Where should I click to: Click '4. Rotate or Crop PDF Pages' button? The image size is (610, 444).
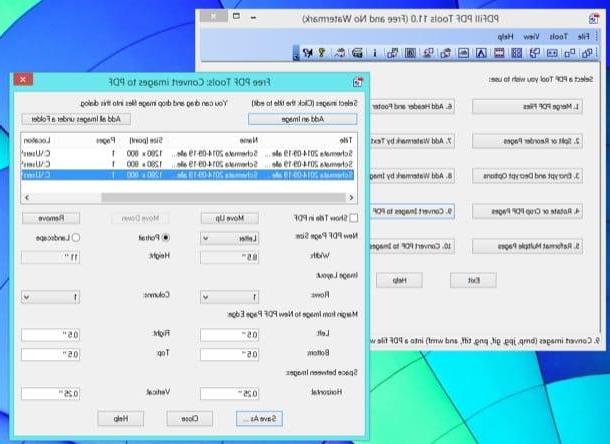click(x=528, y=211)
